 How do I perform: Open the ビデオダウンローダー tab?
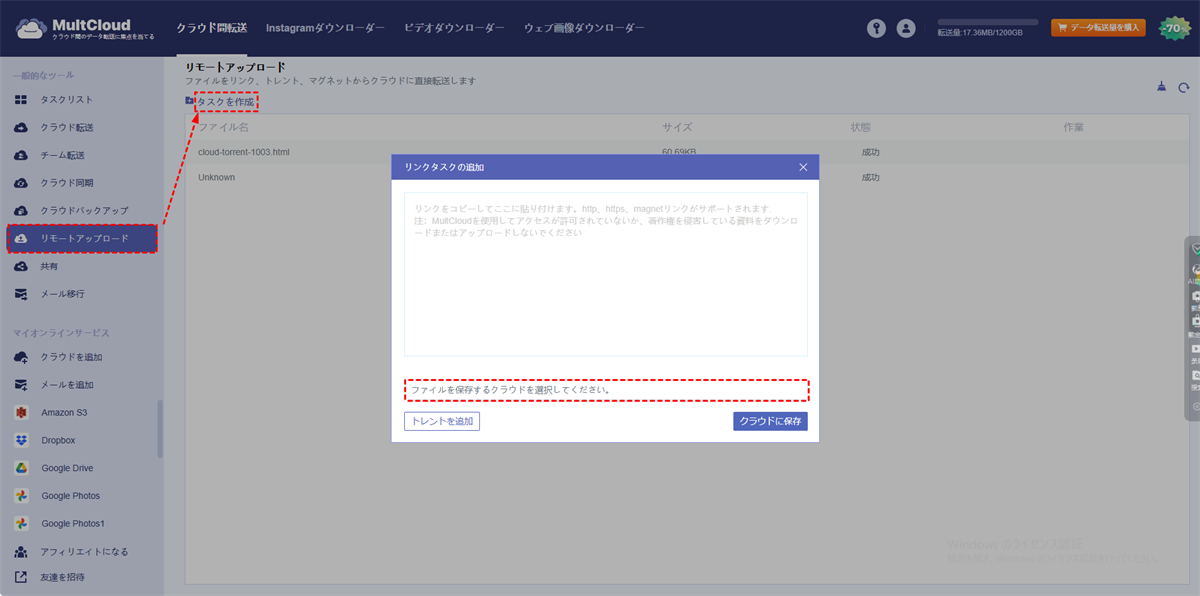(454, 29)
